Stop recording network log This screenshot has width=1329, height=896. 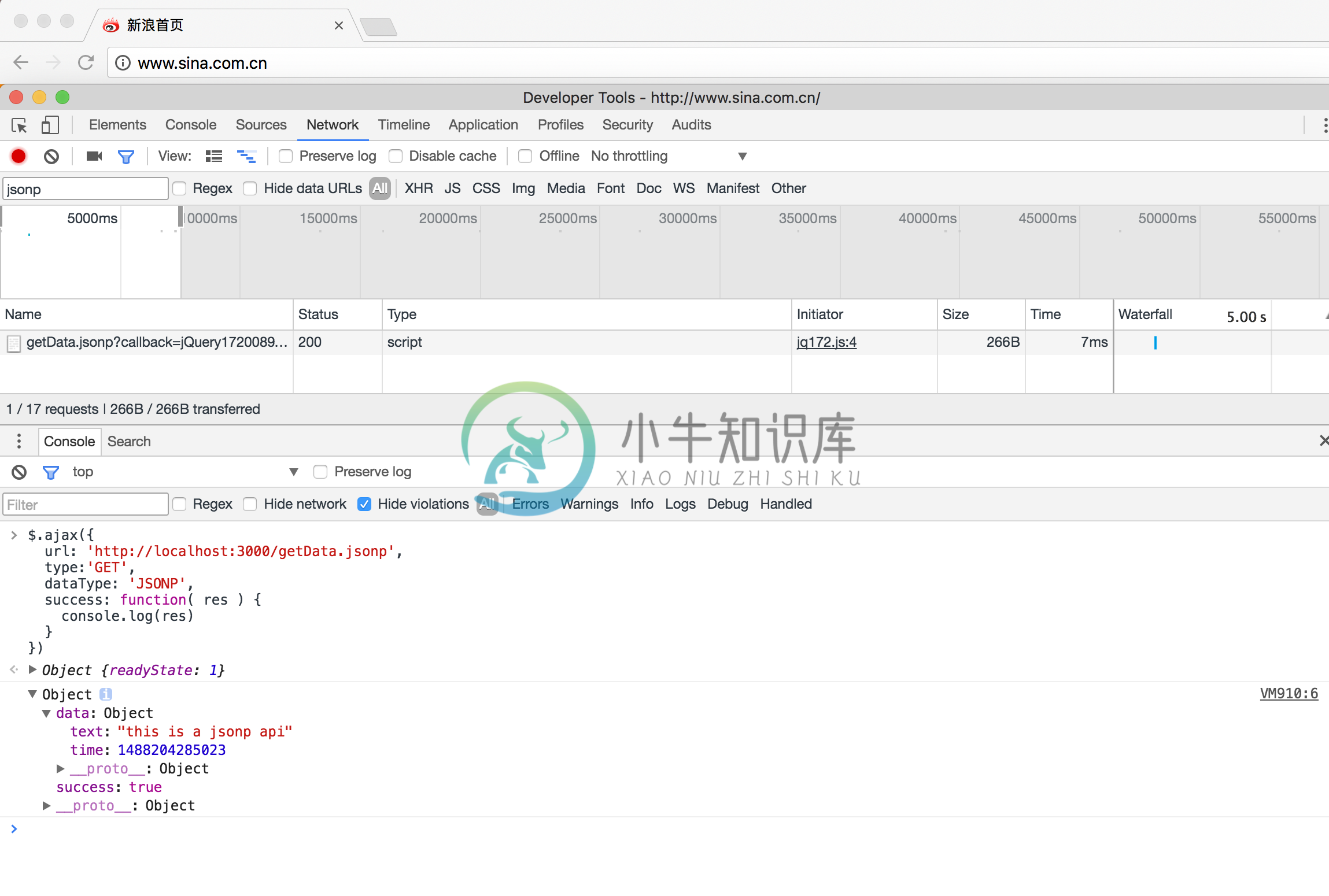coord(19,156)
